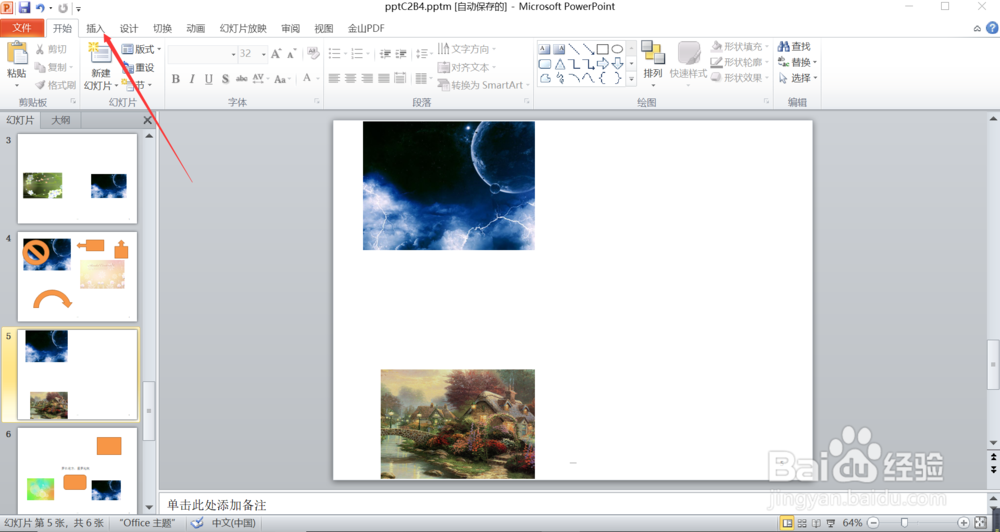Toggle text Shadow formatting

click(225, 79)
